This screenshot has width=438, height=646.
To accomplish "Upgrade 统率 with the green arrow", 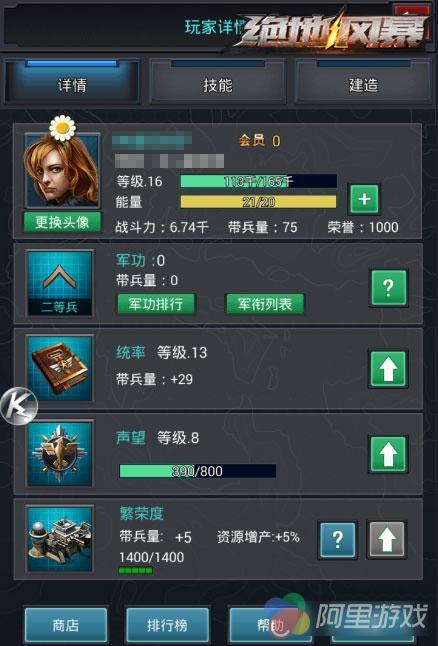I will 388,369.
